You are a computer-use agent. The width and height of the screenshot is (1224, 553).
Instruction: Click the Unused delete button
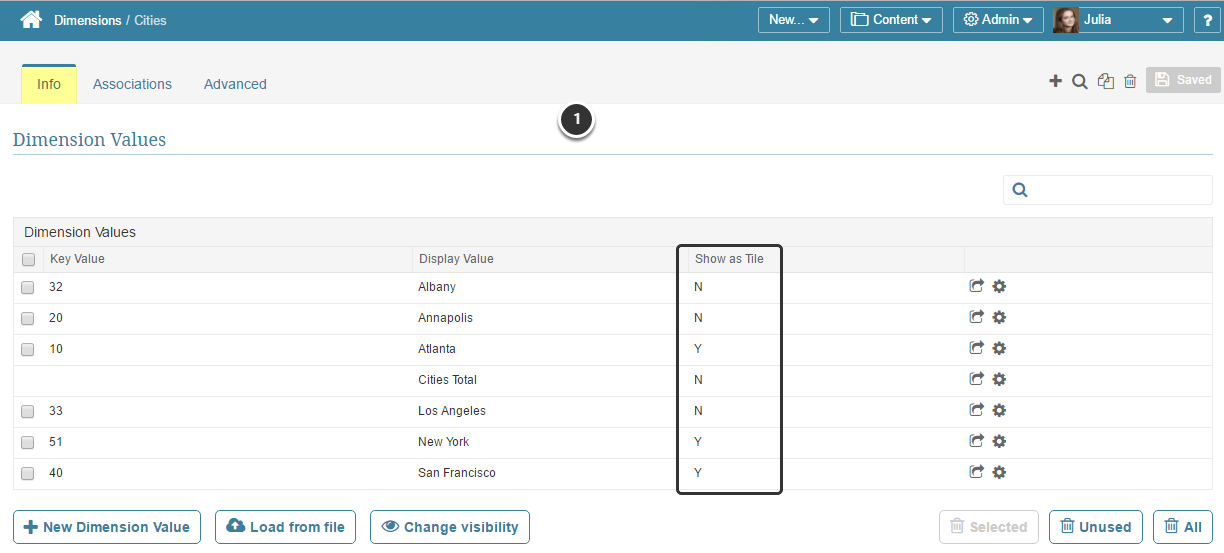point(1096,527)
